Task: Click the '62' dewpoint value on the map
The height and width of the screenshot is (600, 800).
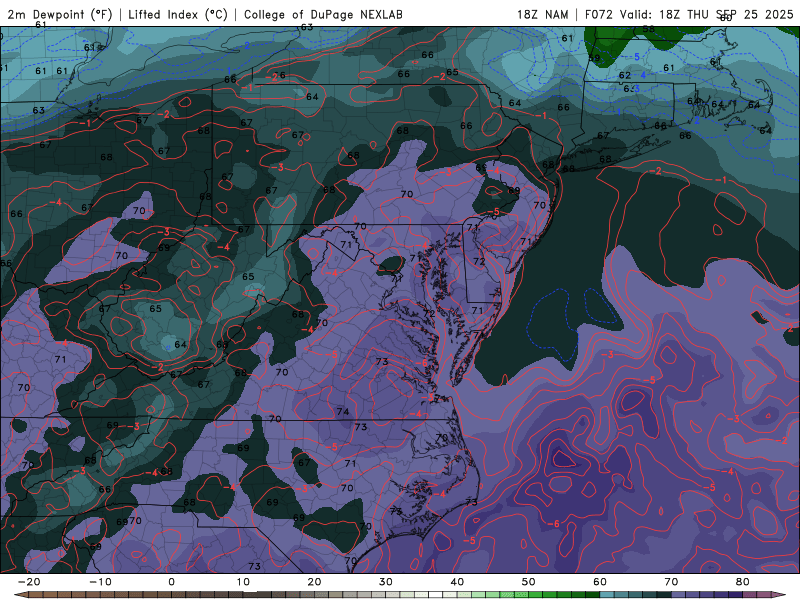Action: point(624,76)
